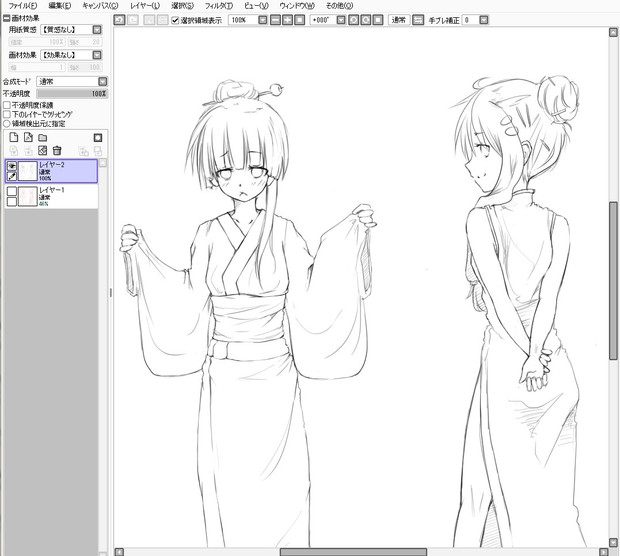The width and height of the screenshot is (620, 556).
Task: Open the 合成モード blend mode dropdown
Action: pyautogui.click(x=102, y=81)
